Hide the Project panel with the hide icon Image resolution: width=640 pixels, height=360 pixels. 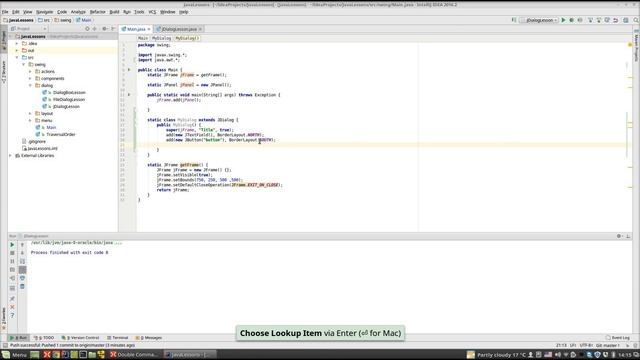(x=113, y=29)
